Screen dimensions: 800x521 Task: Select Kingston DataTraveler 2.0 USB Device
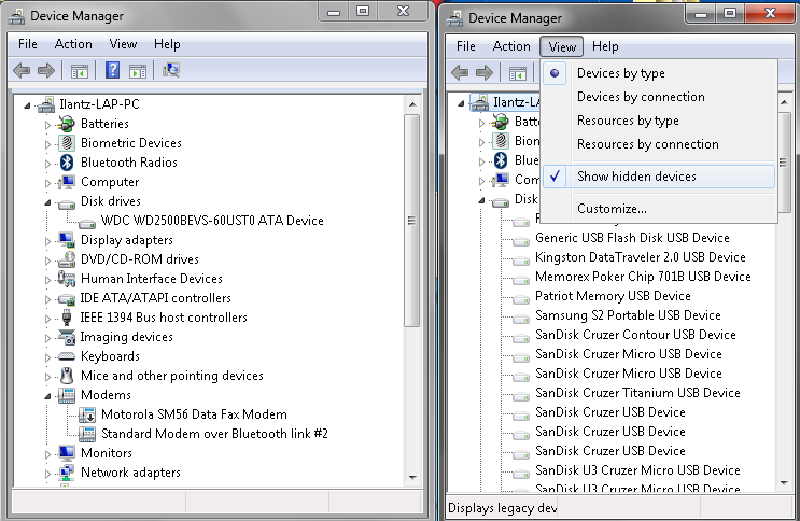pyautogui.click(x=640, y=257)
